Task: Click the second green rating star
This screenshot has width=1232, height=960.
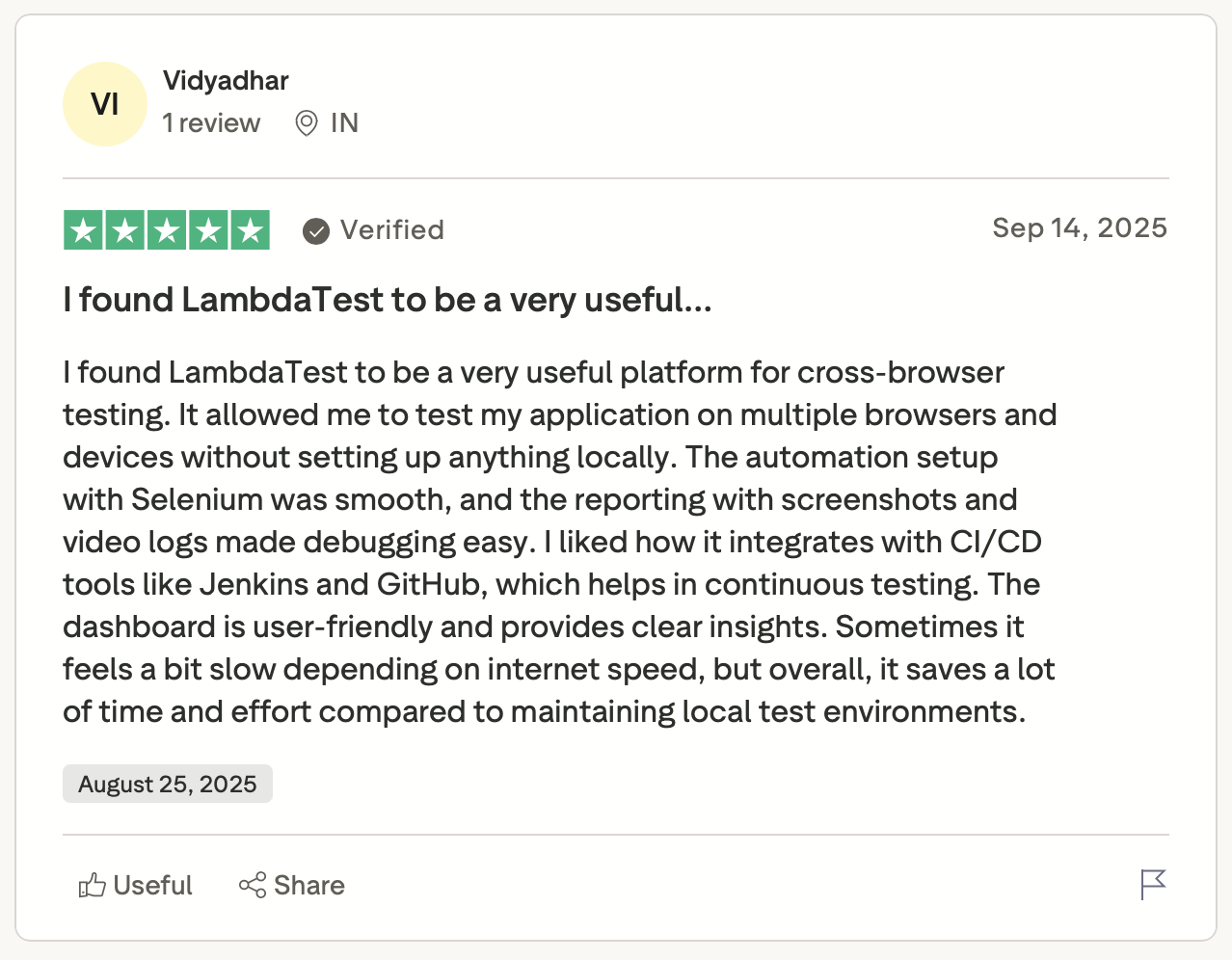Action: tap(125, 230)
